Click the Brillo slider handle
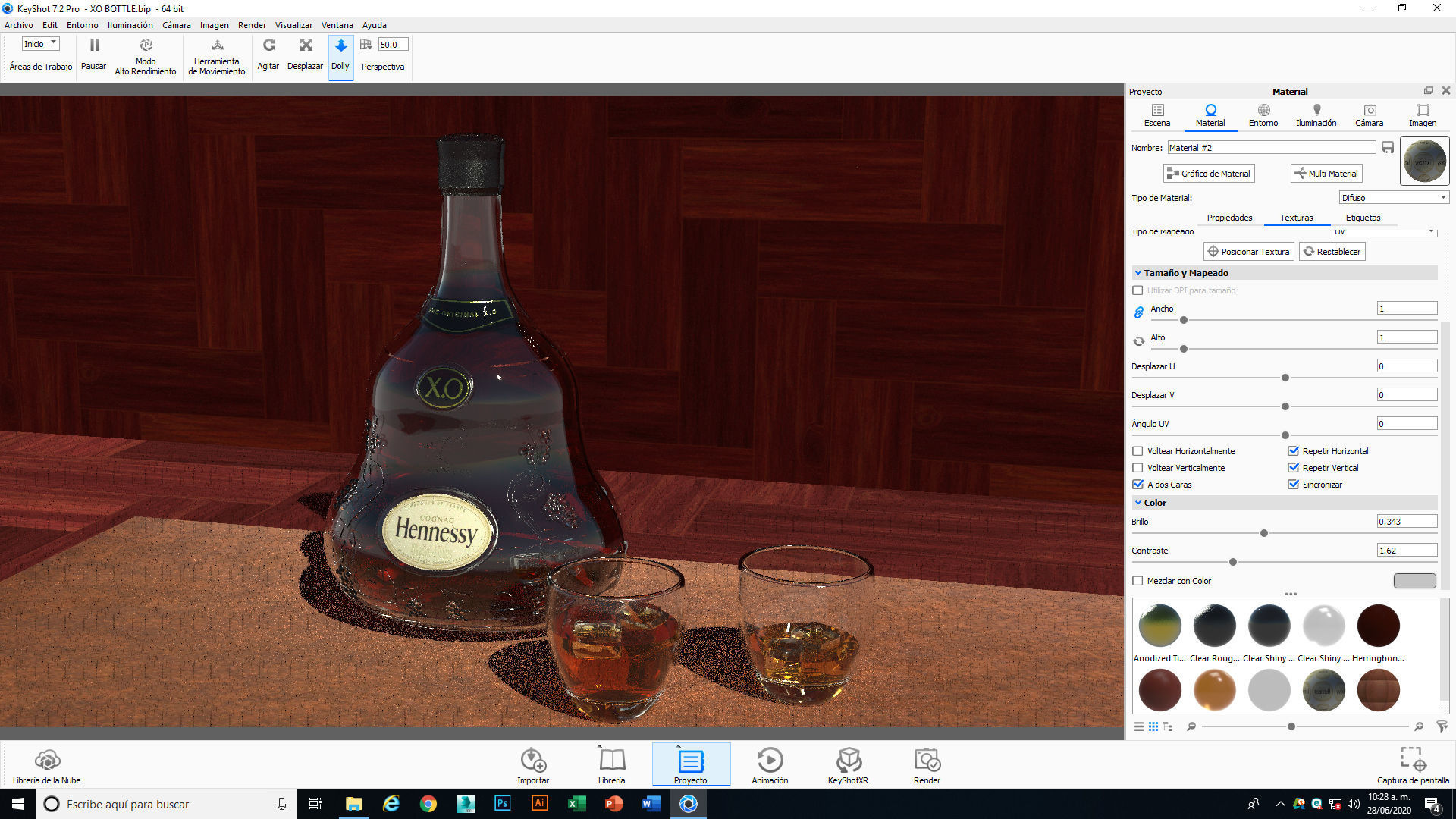1456x819 pixels. [1264, 534]
